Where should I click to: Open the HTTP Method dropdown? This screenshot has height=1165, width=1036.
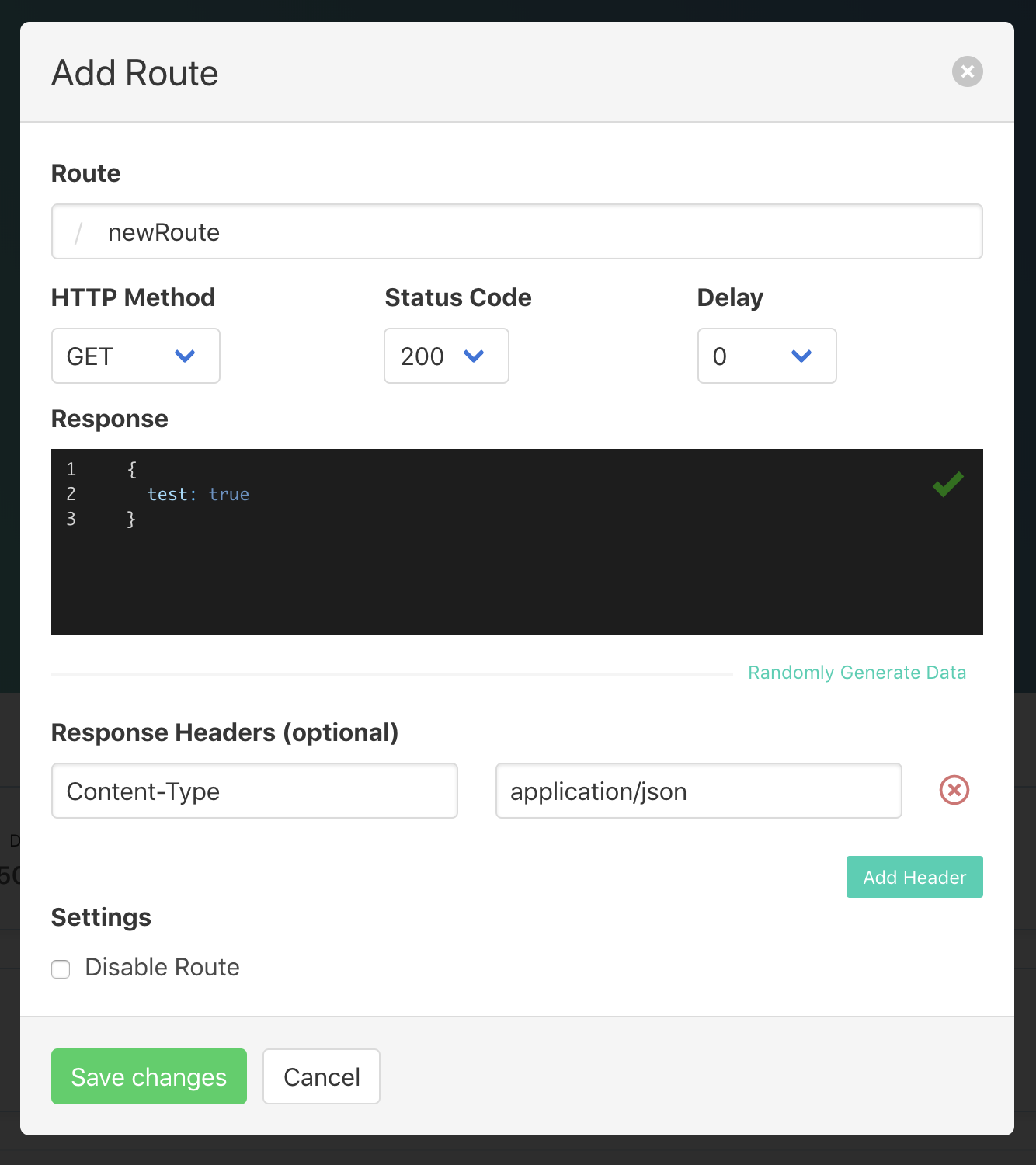pyautogui.click(x=136, y=356)
